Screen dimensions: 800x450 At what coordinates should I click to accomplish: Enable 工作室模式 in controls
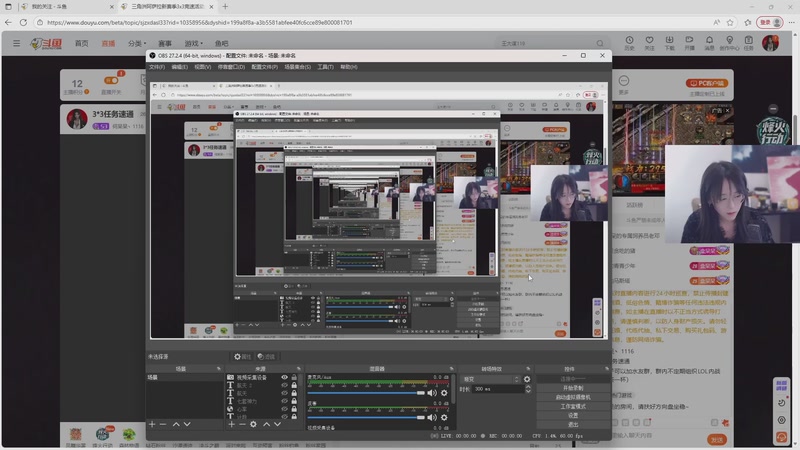pyautogui.click(x=572, y=406)
